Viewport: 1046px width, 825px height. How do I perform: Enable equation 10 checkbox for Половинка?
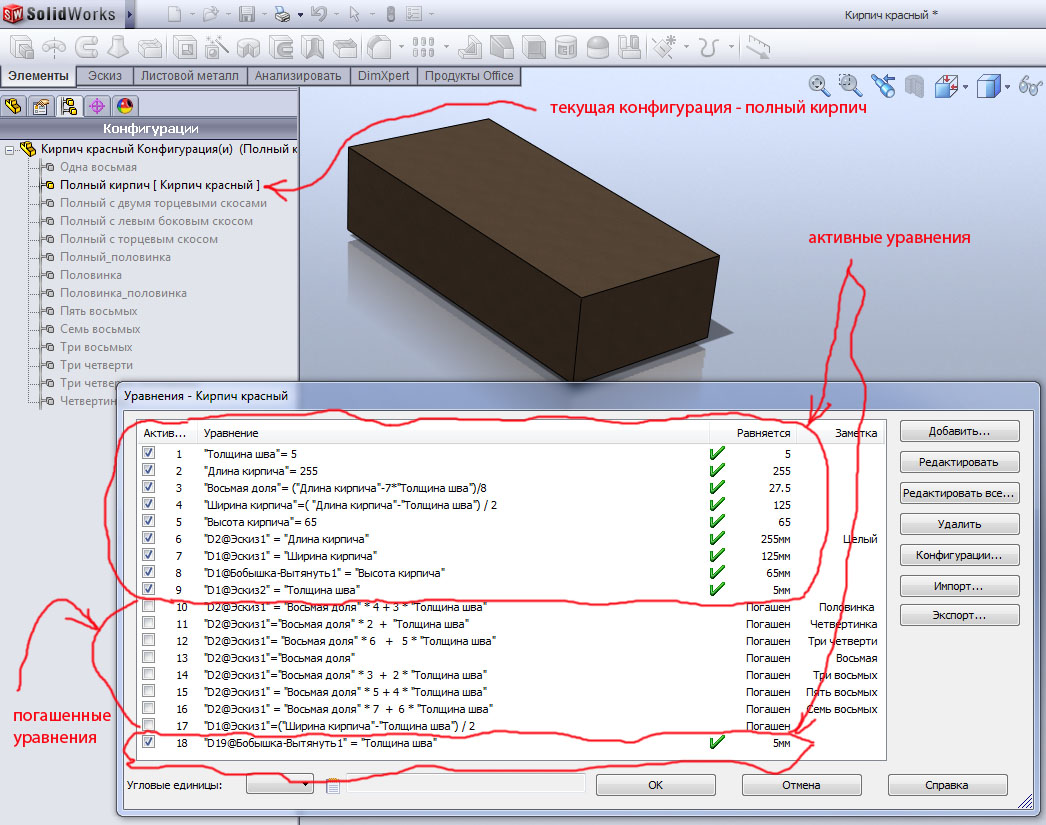pyautogui.click(x=149, y=607)
